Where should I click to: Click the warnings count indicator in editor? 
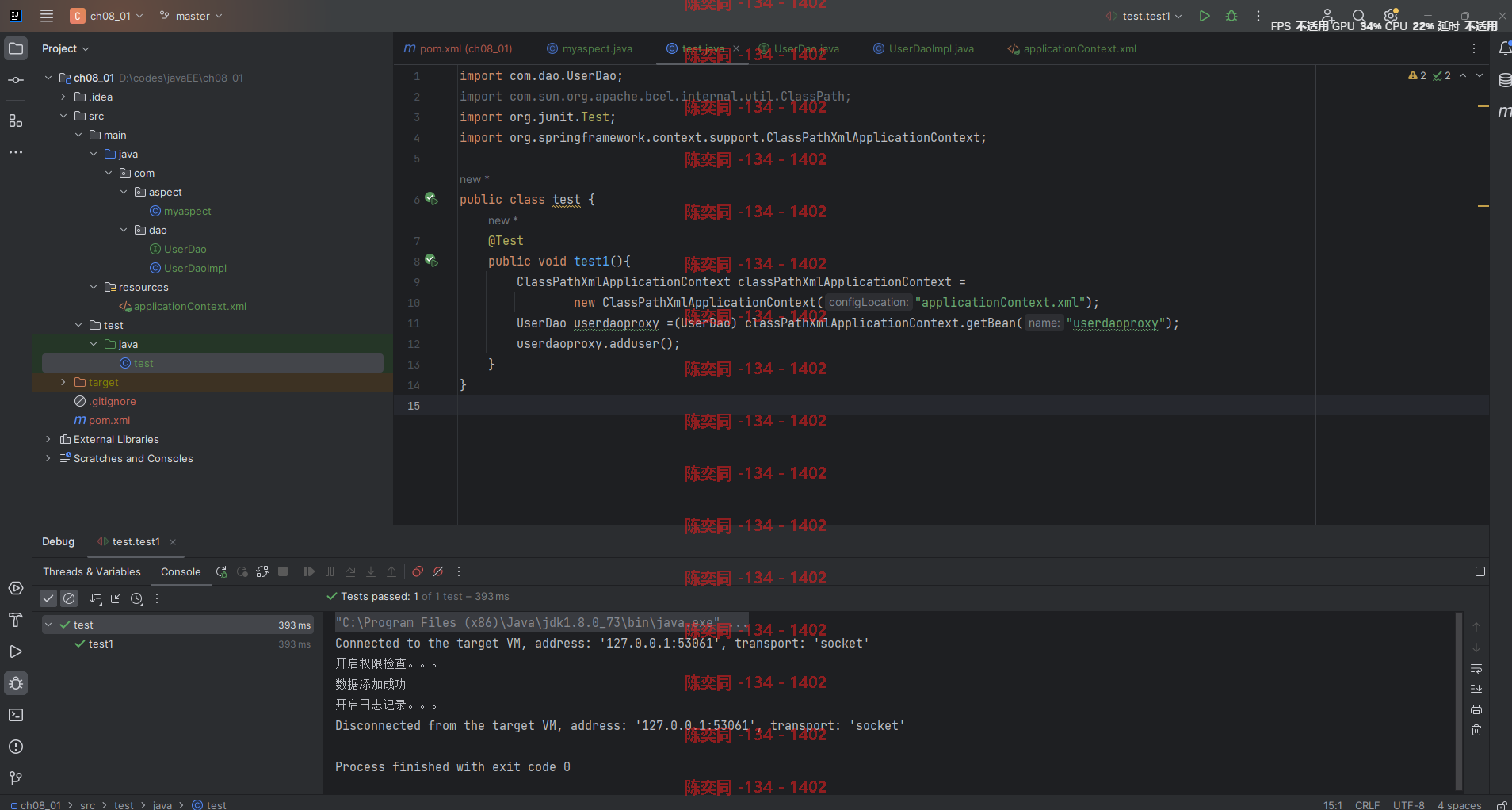tap(1417, 75)
